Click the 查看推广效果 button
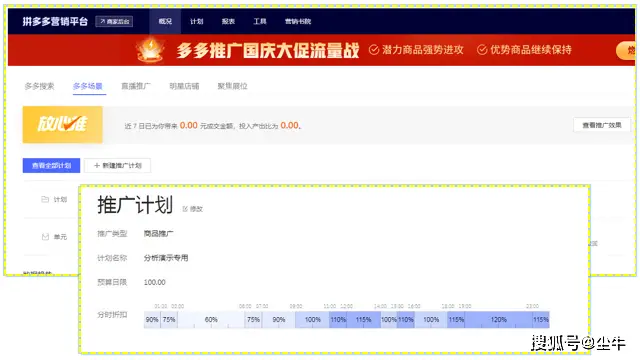640x360 pixels. point(602,125)
